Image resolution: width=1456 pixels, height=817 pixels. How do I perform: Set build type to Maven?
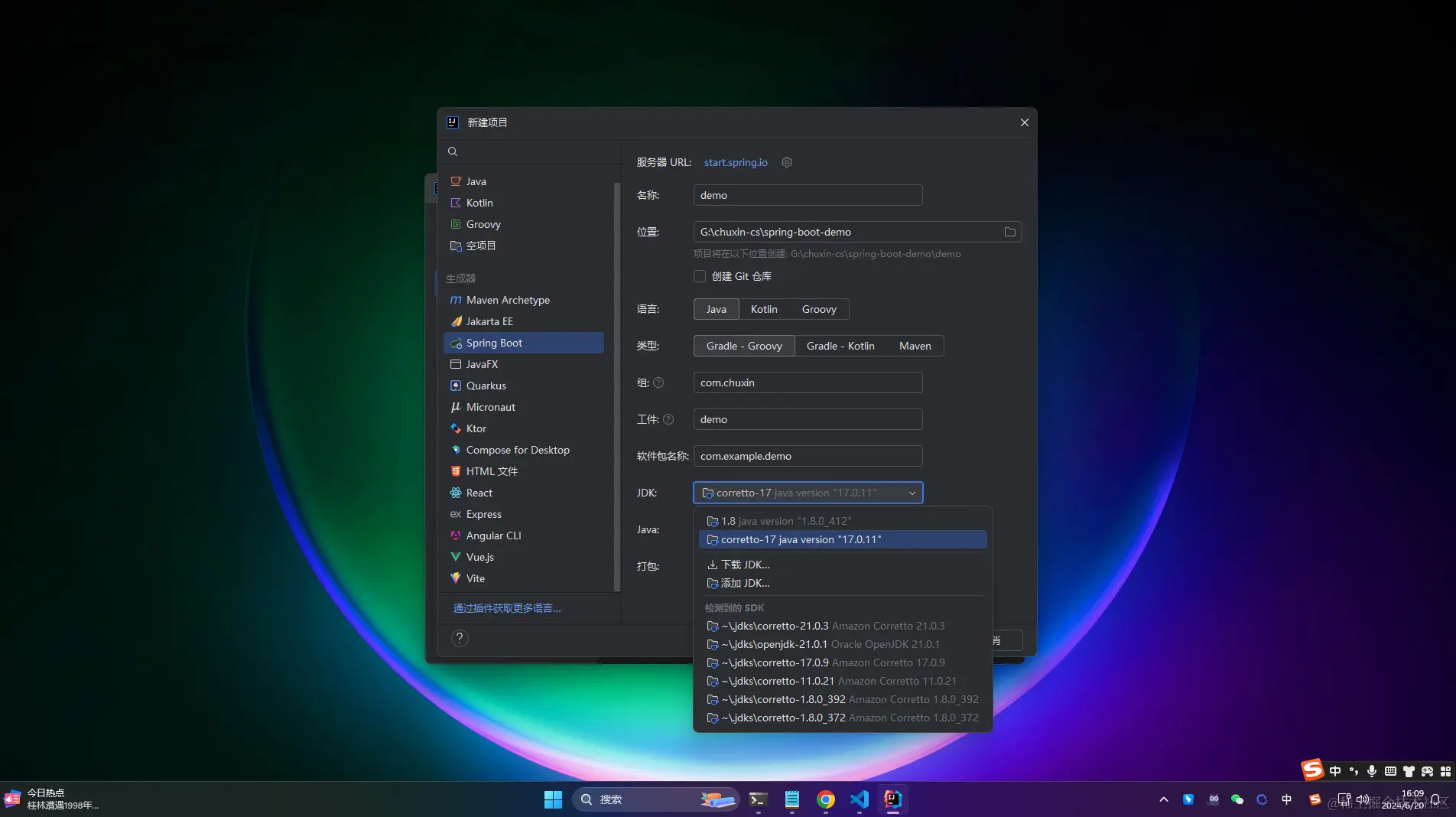(x=915, y=346)
